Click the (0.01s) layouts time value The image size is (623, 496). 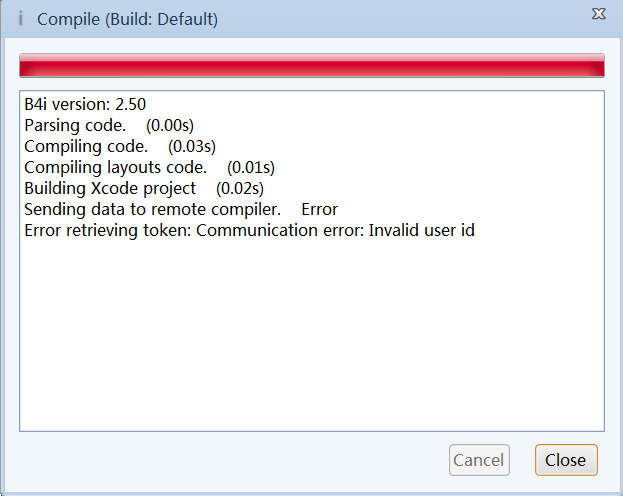coord(251,167)
